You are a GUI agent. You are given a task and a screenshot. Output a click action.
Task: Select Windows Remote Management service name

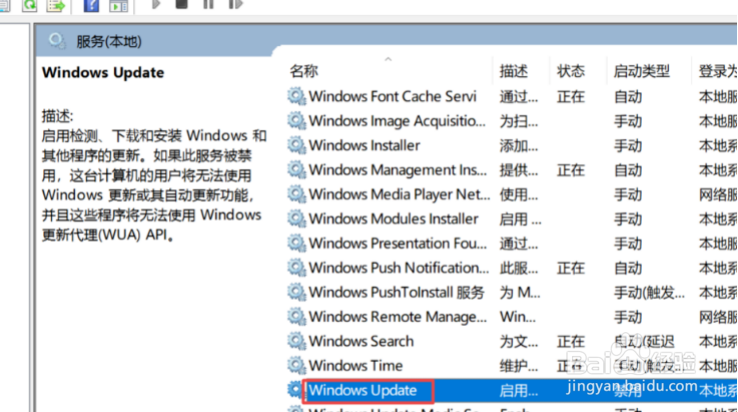tap(398, 317)
